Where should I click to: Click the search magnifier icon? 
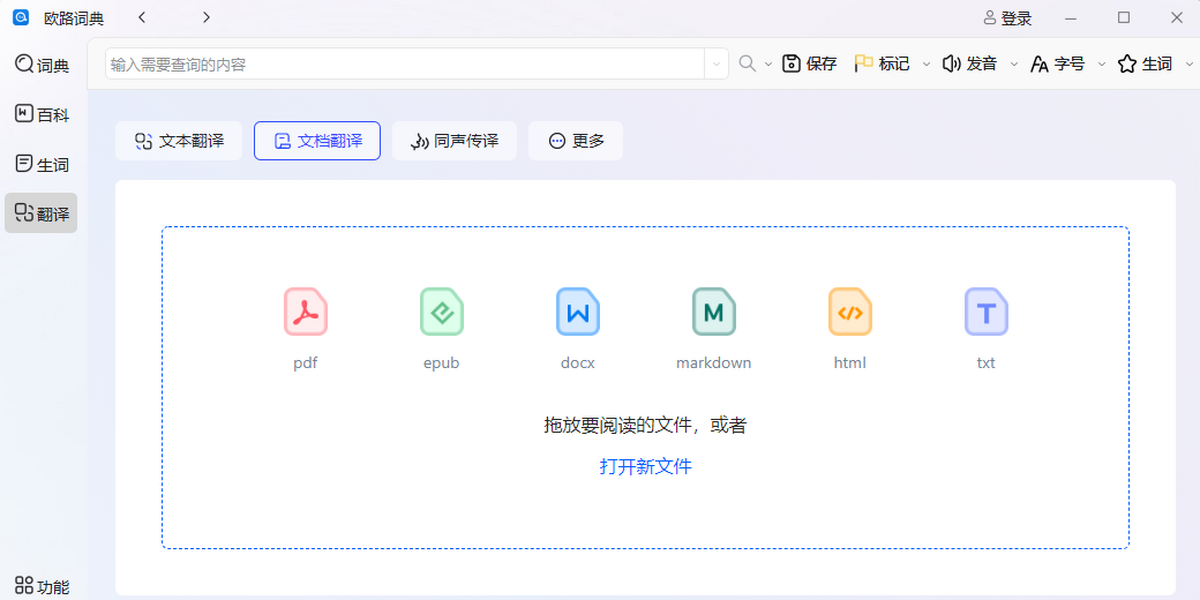click(747, 64)
